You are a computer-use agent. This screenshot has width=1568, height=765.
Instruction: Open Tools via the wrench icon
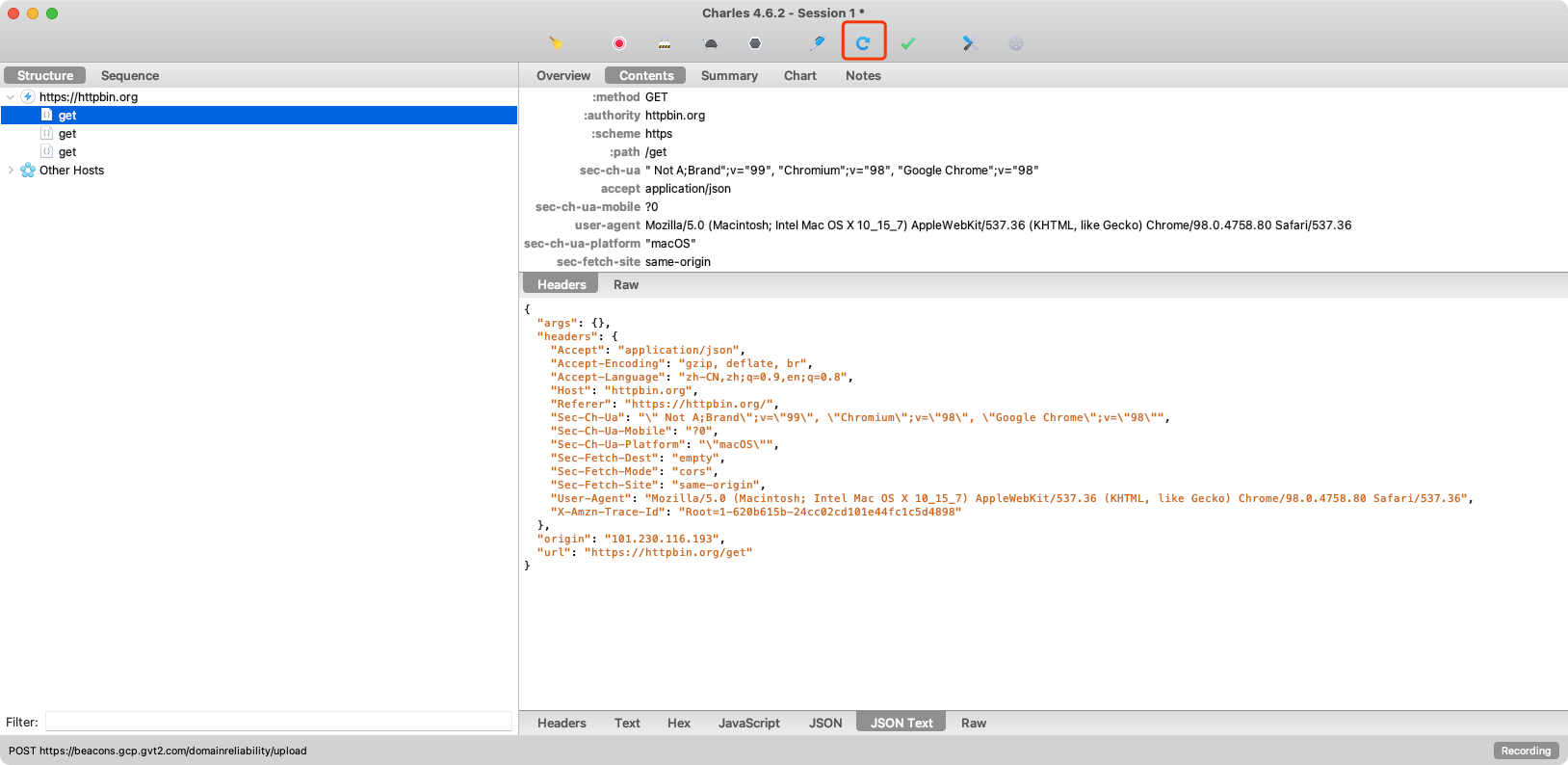click(970, 43)
